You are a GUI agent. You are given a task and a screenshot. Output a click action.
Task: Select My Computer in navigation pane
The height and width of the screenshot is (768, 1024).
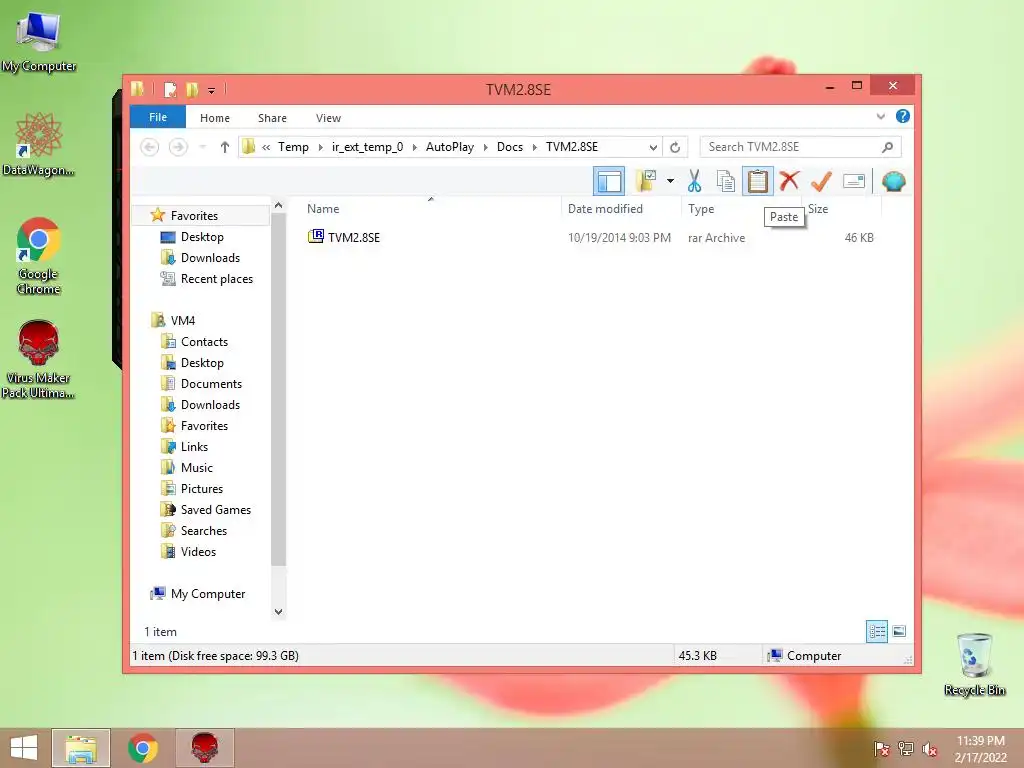click(208, 594)
